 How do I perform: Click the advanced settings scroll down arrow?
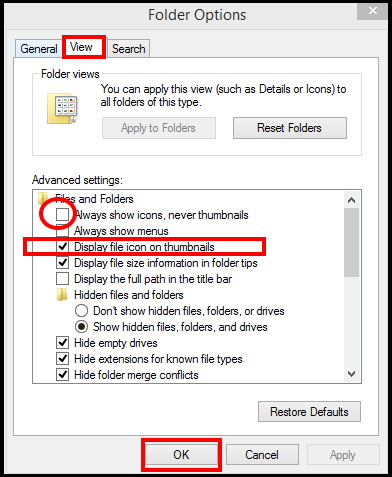click(x=351, y=374)
